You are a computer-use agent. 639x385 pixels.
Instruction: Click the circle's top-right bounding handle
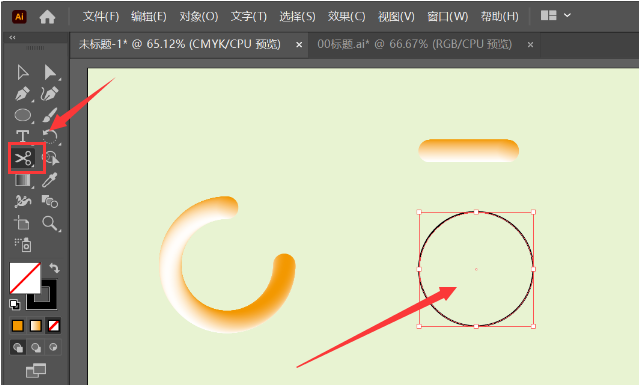pyautogui.click(x=533, y=212)
